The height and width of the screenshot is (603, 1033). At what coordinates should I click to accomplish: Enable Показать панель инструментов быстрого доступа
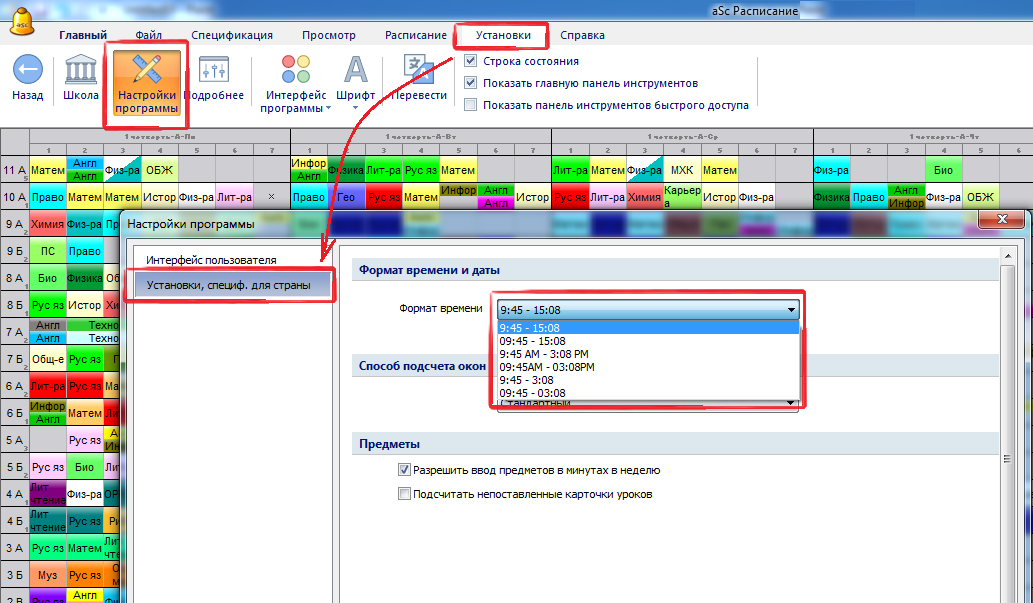tap(471, 104)
